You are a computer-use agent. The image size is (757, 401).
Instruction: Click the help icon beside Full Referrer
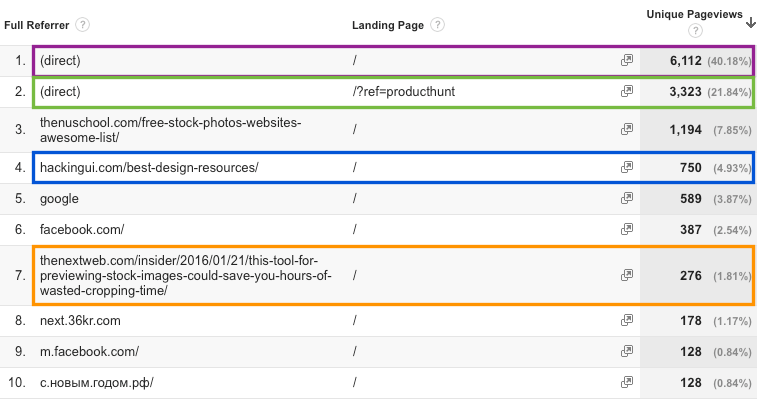click(82, 25)
